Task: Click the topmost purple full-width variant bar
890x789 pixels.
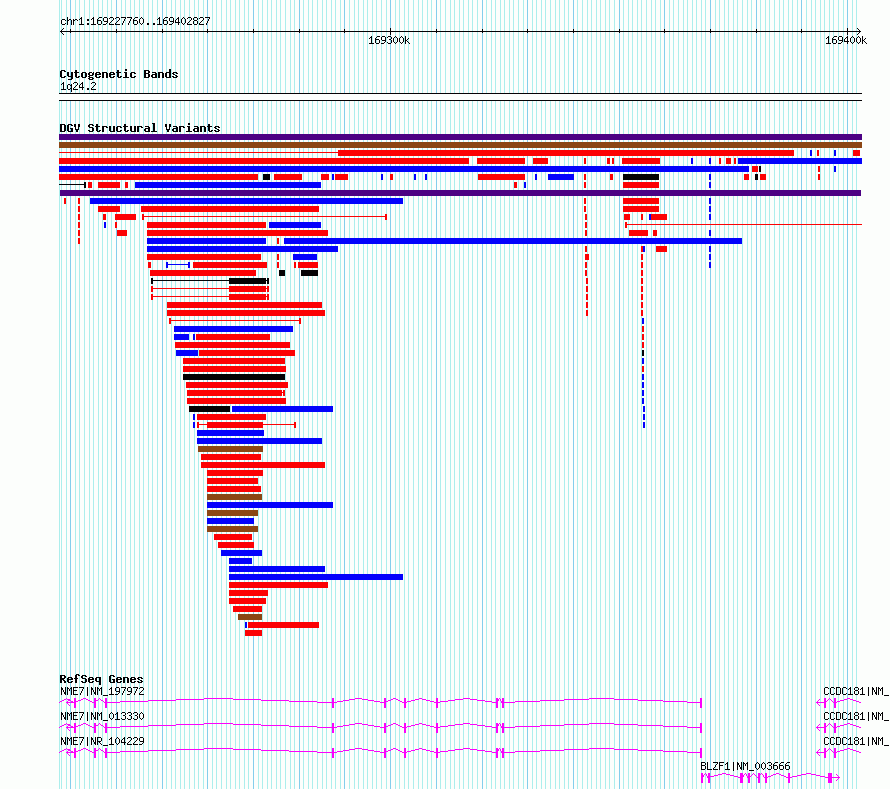Action: coord(460,137)
